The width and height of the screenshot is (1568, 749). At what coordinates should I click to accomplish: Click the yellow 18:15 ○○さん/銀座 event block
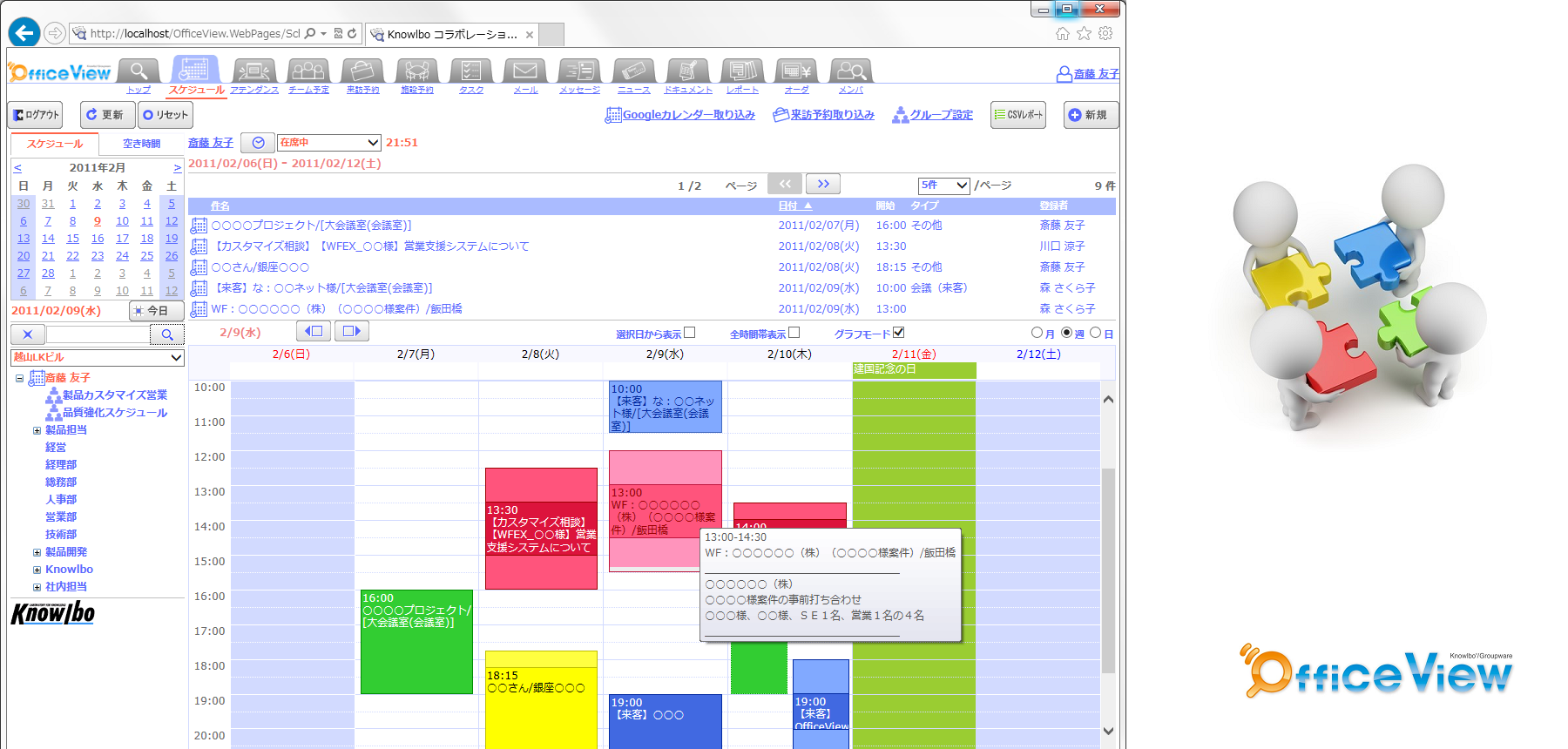click(x=541, y=701)
